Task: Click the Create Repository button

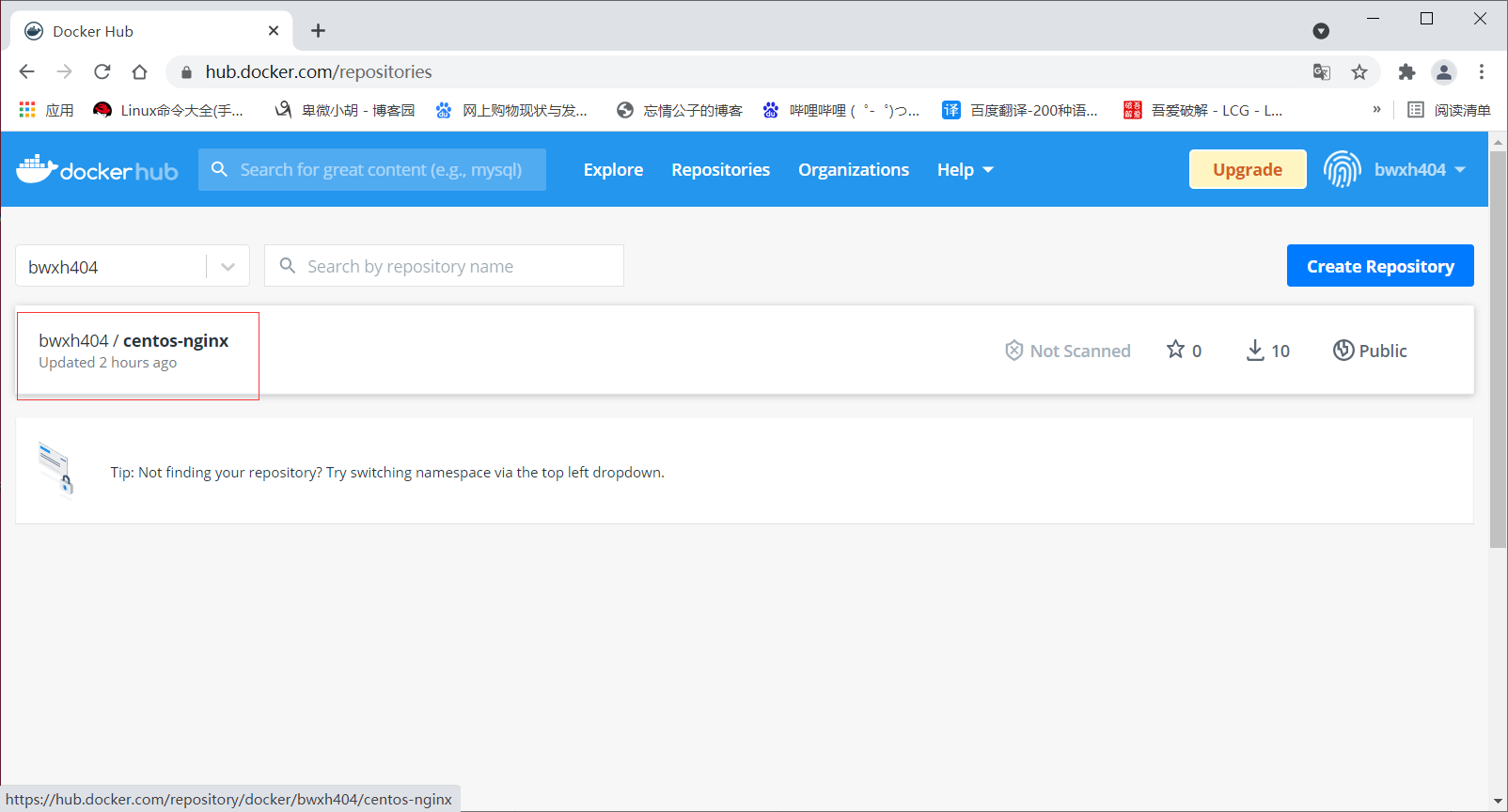Action: coord(1380,266)
